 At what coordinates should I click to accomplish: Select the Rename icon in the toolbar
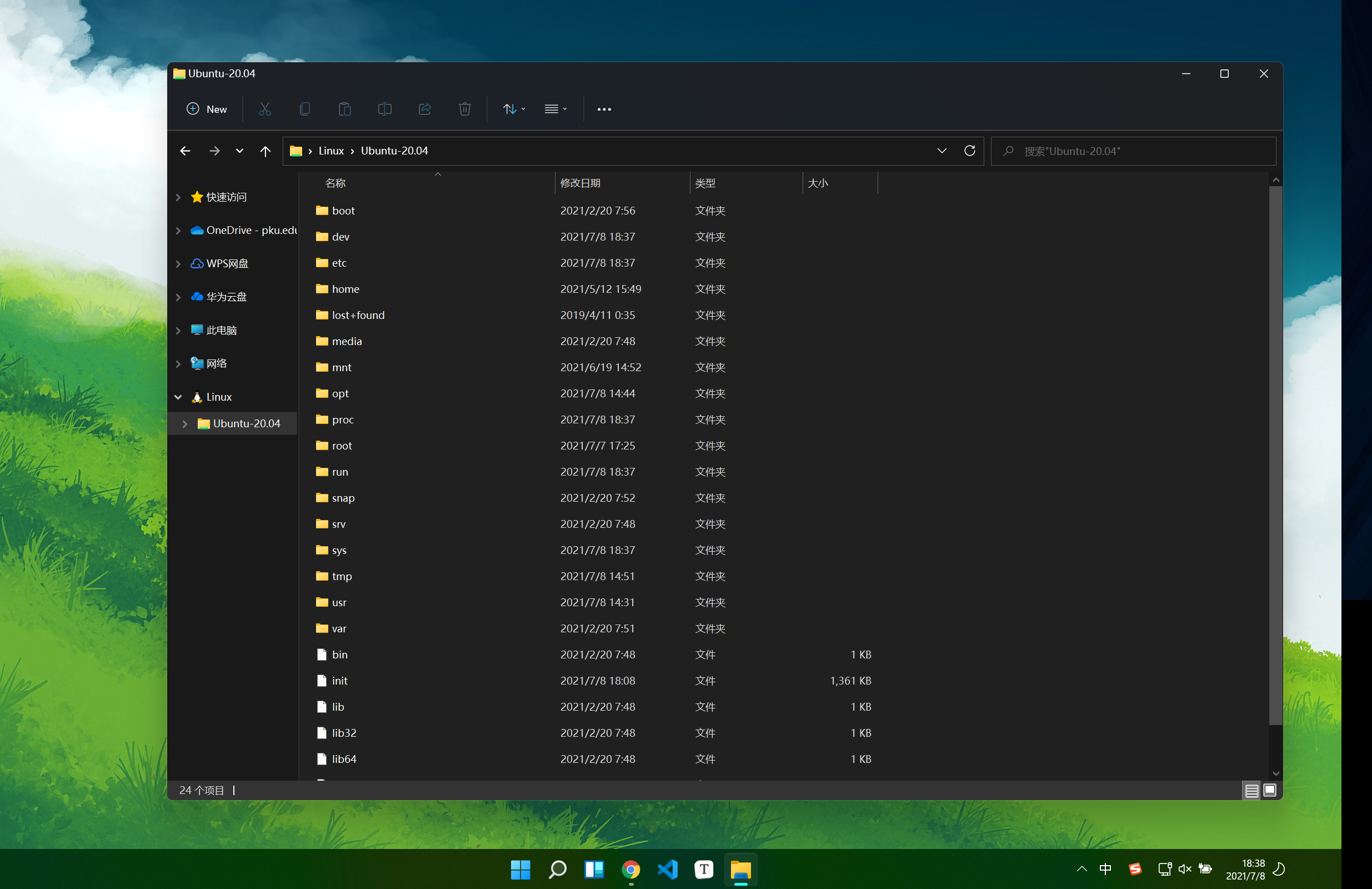coord(384,109)
